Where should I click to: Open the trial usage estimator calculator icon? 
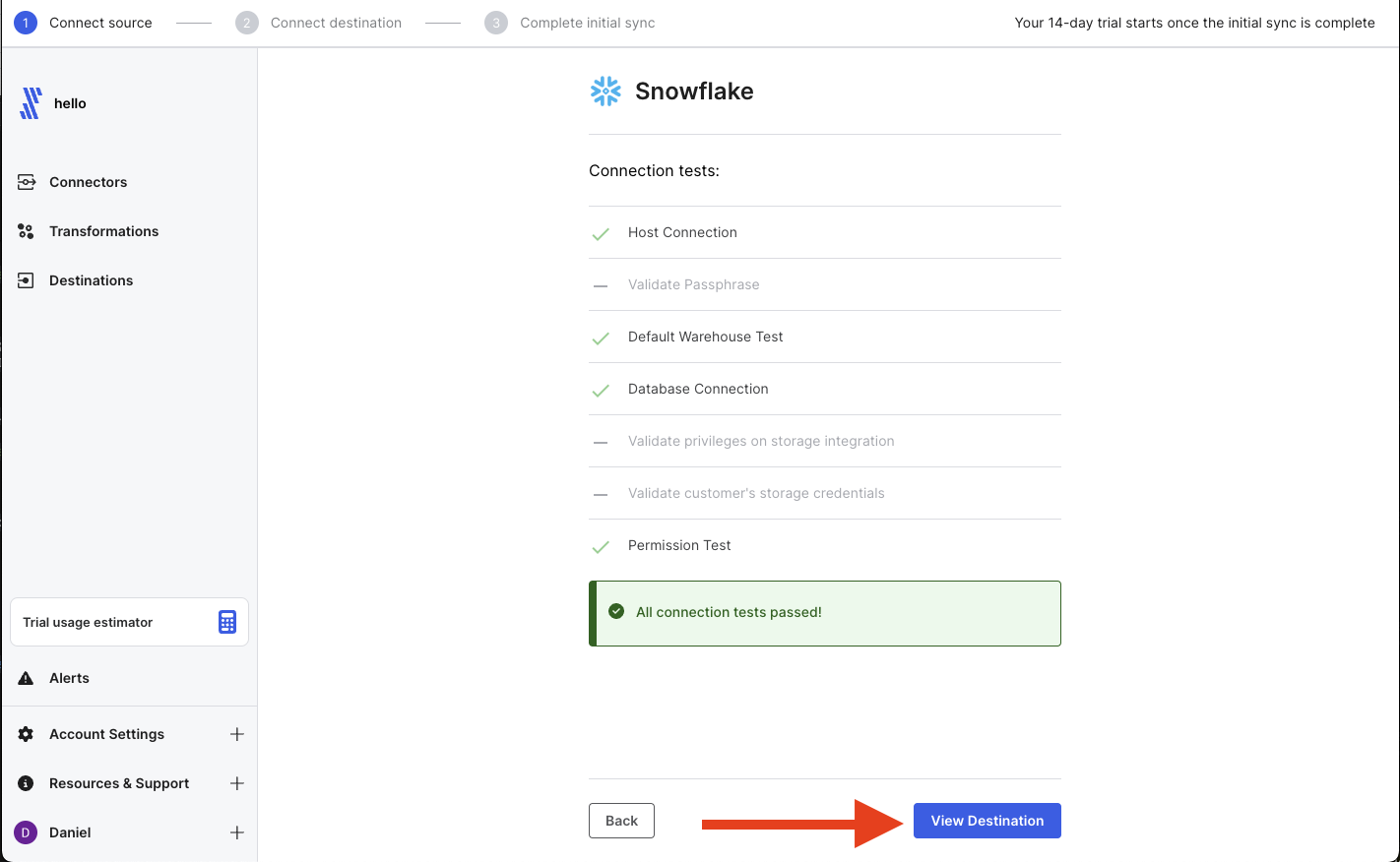227,622
